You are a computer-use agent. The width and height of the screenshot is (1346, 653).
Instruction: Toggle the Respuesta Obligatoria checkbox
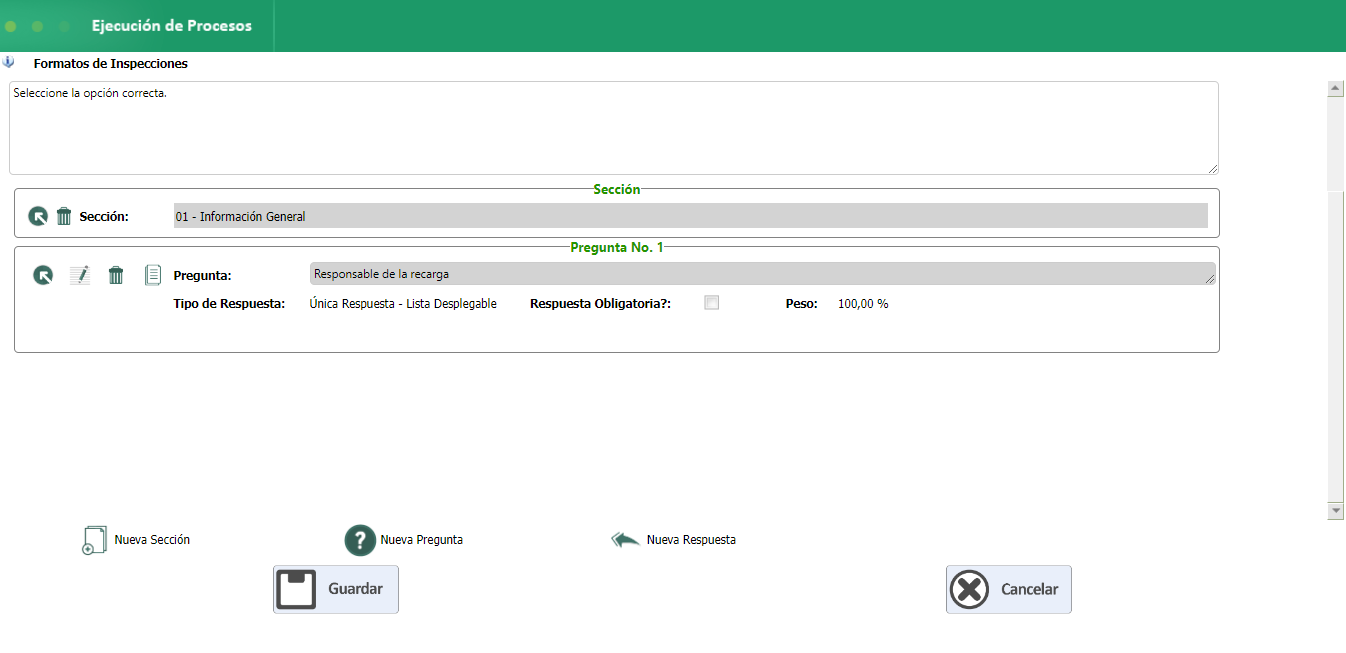pos(712,303)
